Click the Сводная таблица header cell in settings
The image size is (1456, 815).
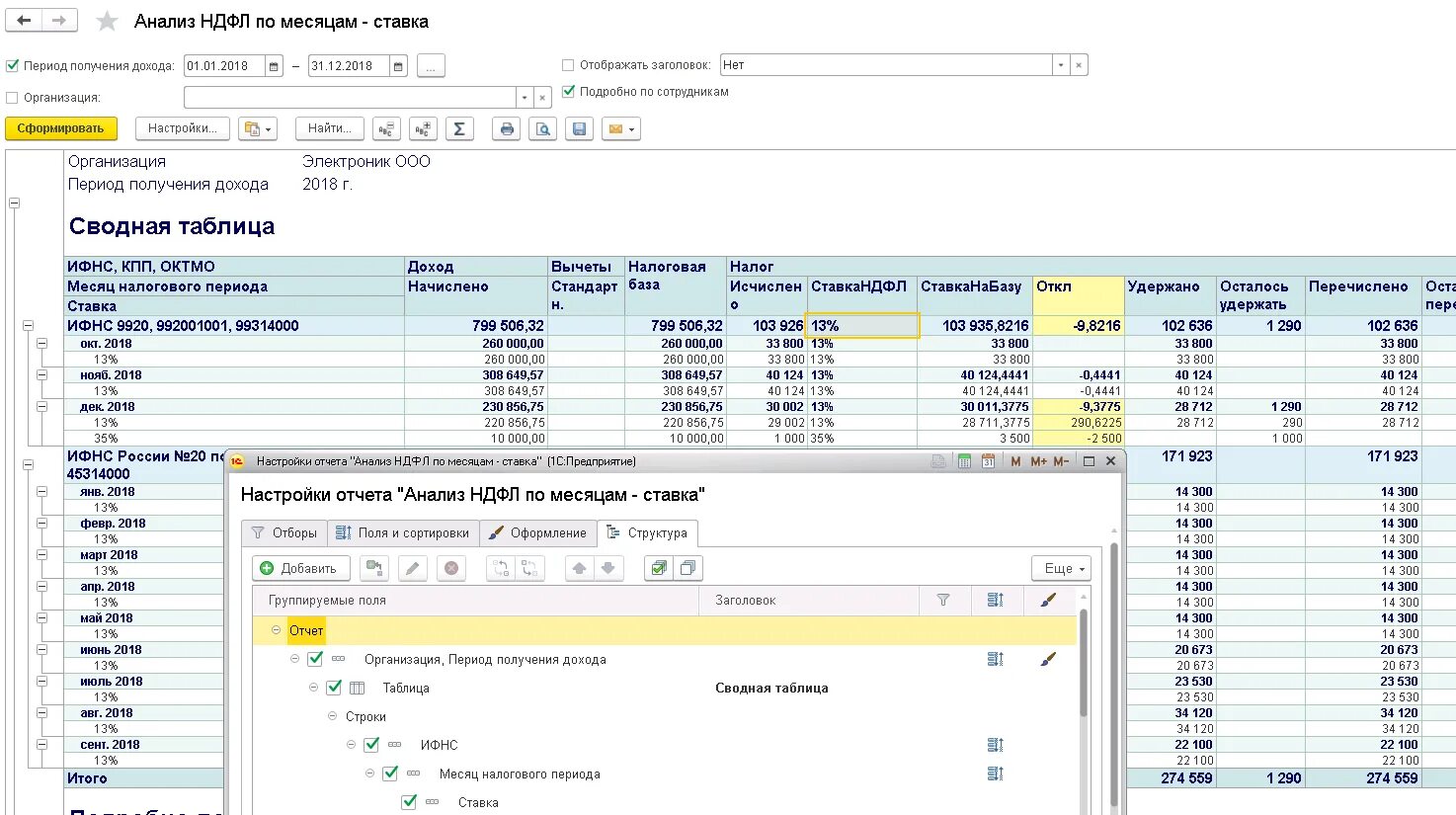click(x=771, y=689)
